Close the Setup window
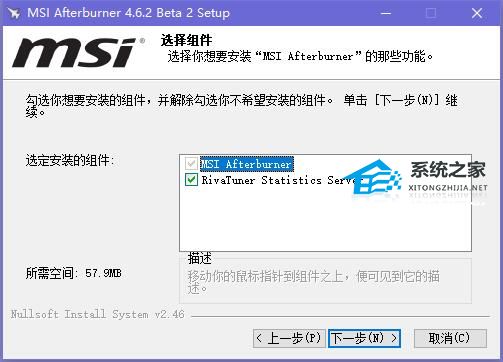The width and height of the screenshot is (503, 362). pos(477,13)
